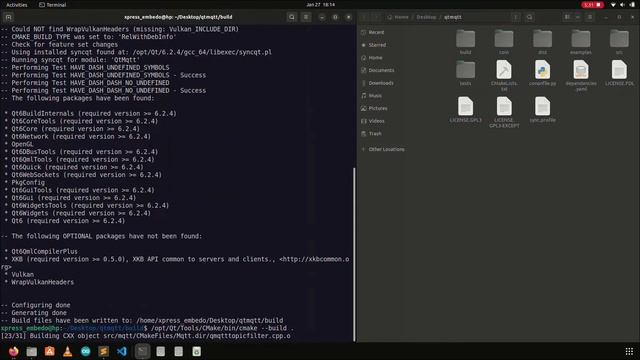Launch Sublime Text from the dock
The image size is (640, 360).
[x=103, y=351]
